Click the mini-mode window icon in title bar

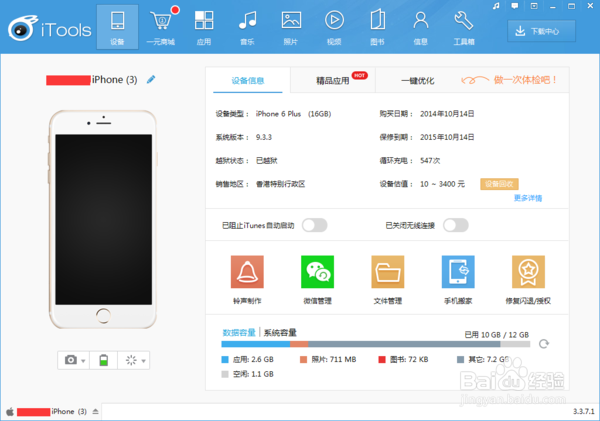click(x=534, y=6)
